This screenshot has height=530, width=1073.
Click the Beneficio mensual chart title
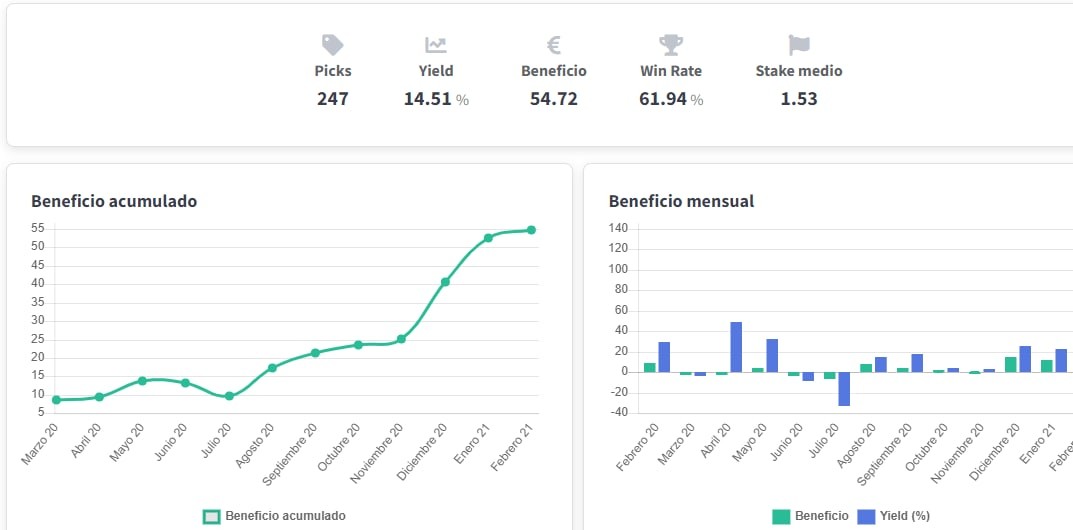click(x=682, y=201)
